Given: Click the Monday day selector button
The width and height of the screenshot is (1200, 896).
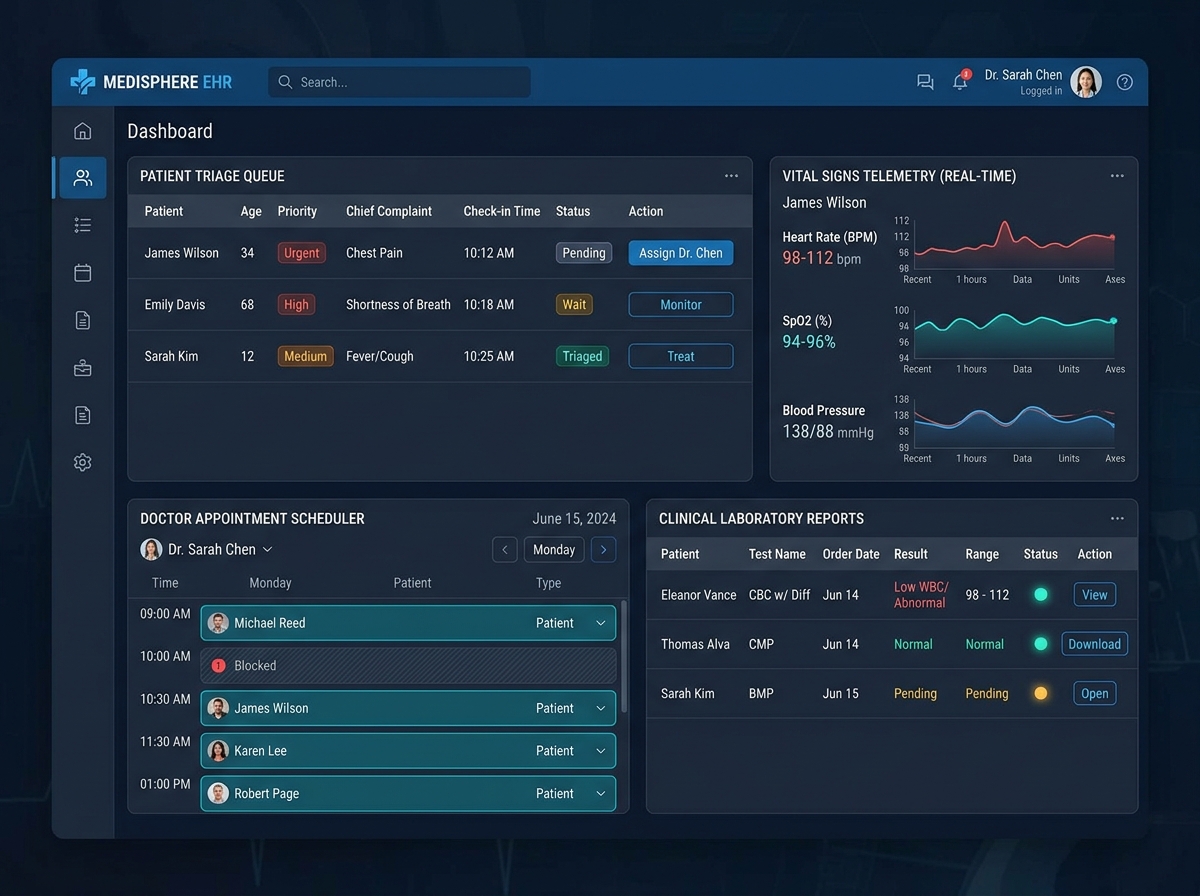Looking at the screenshot, I should 554,550.
